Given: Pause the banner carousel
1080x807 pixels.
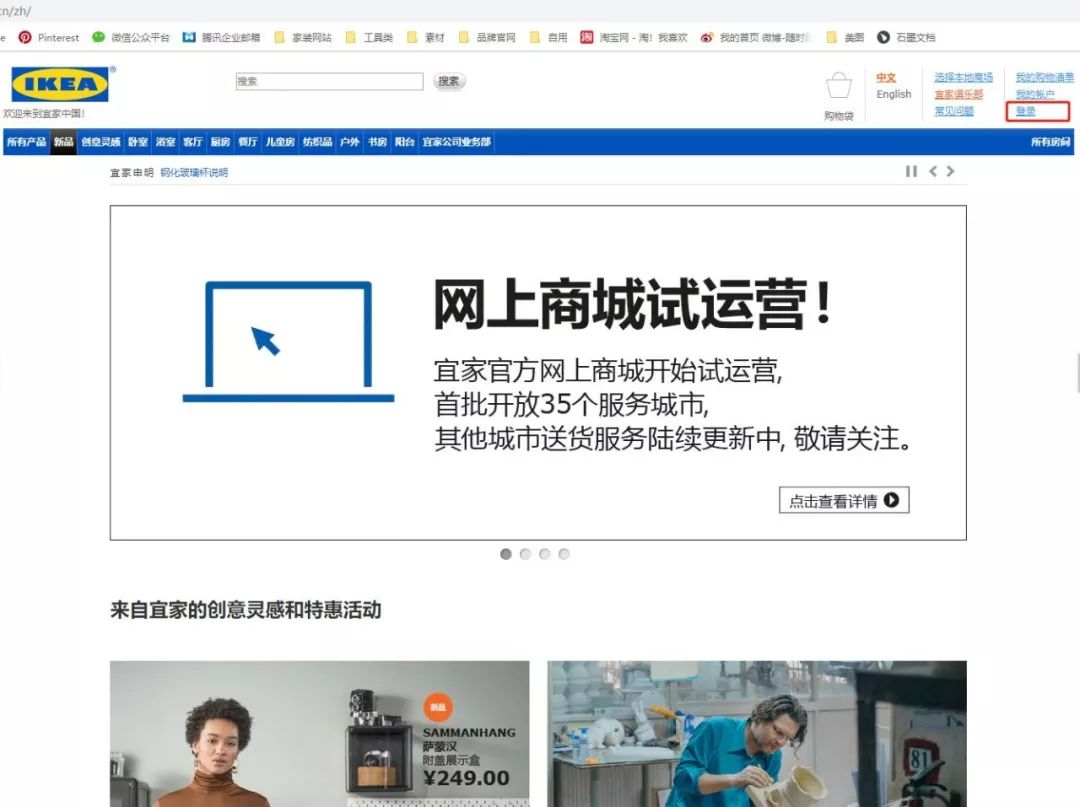Looking at the screenshot, I should [x=911, y=171].
